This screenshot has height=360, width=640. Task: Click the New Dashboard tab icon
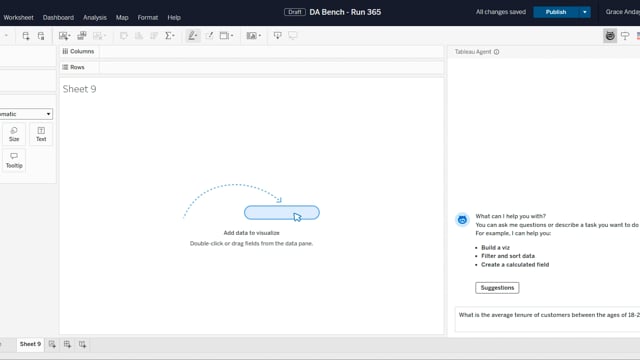click(67, 344)
